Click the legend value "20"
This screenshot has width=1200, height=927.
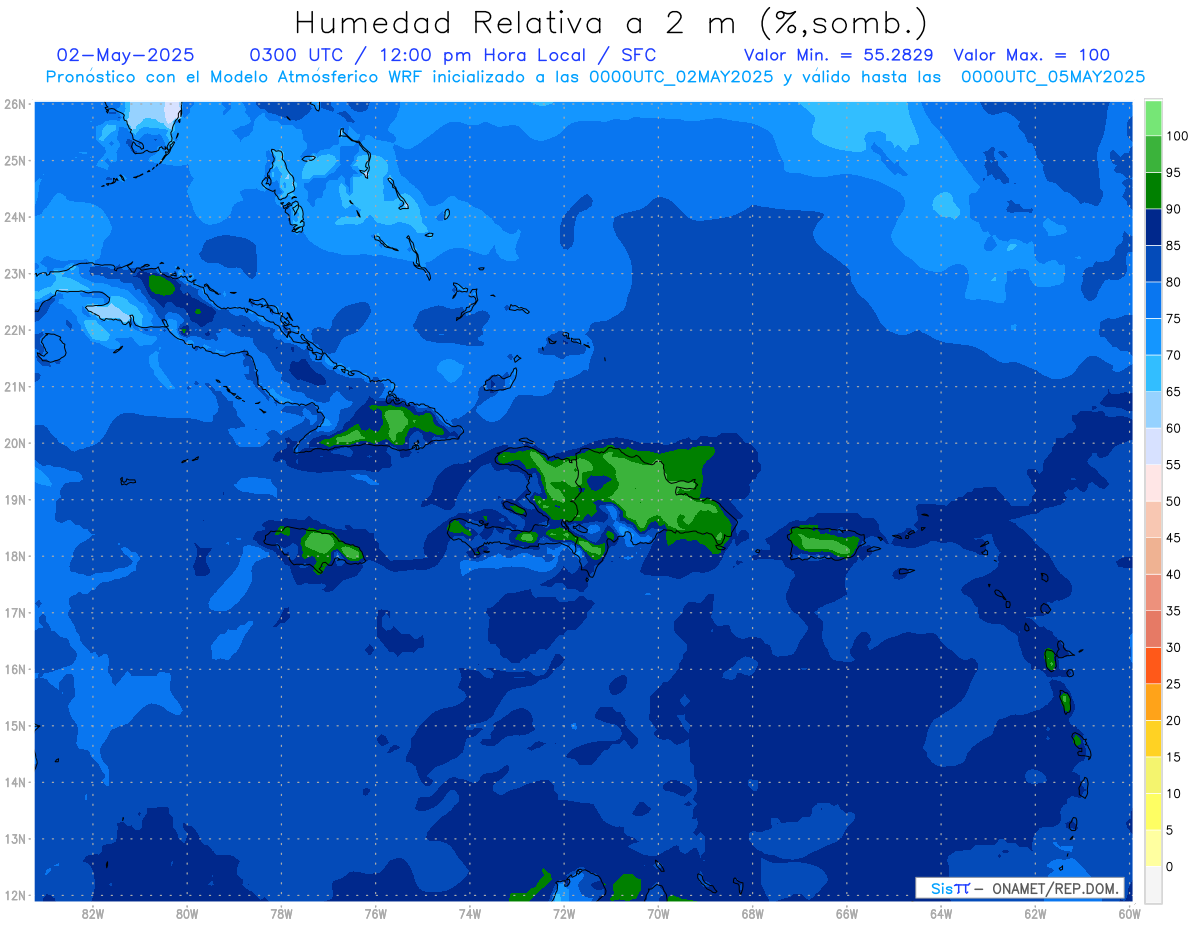1173,721
